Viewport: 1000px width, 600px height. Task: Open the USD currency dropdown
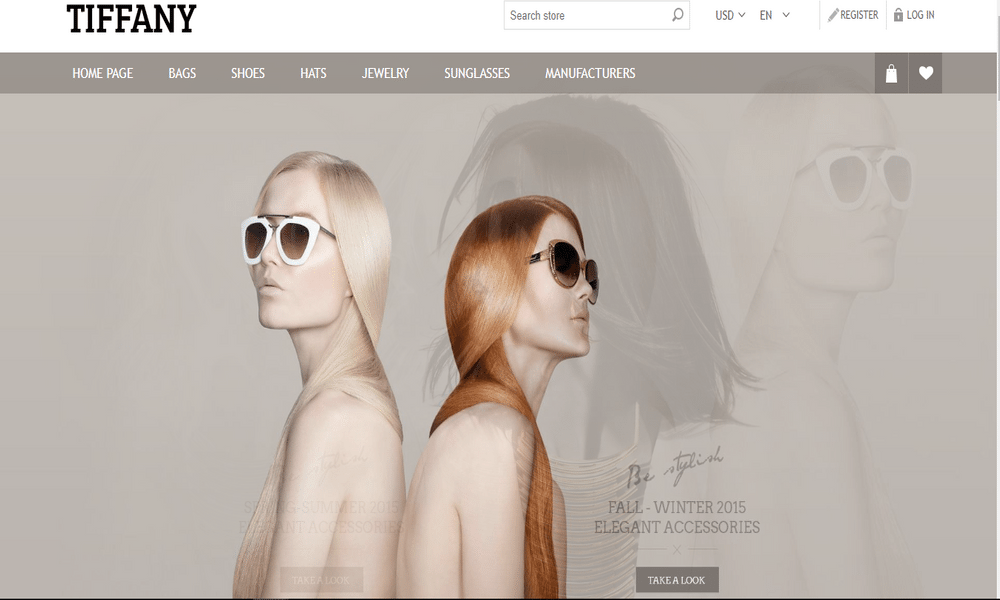(x=730, y=15)
